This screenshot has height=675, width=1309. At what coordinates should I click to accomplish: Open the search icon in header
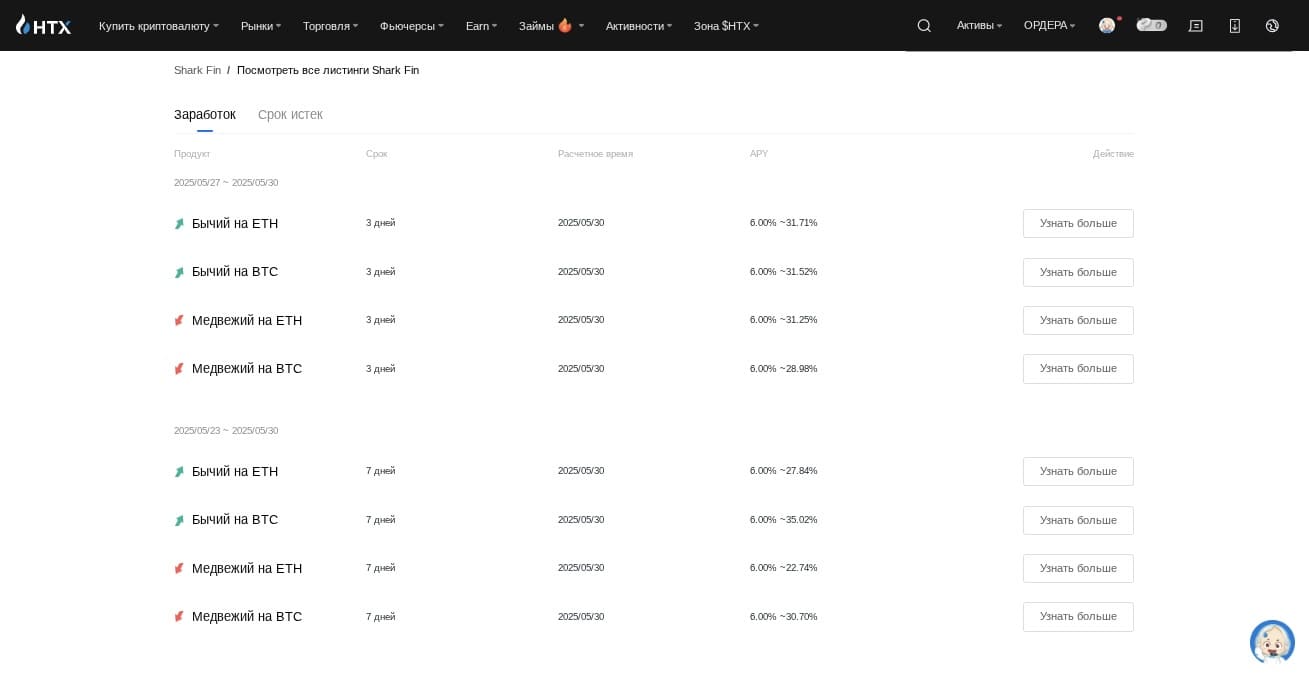click(924, 26)
